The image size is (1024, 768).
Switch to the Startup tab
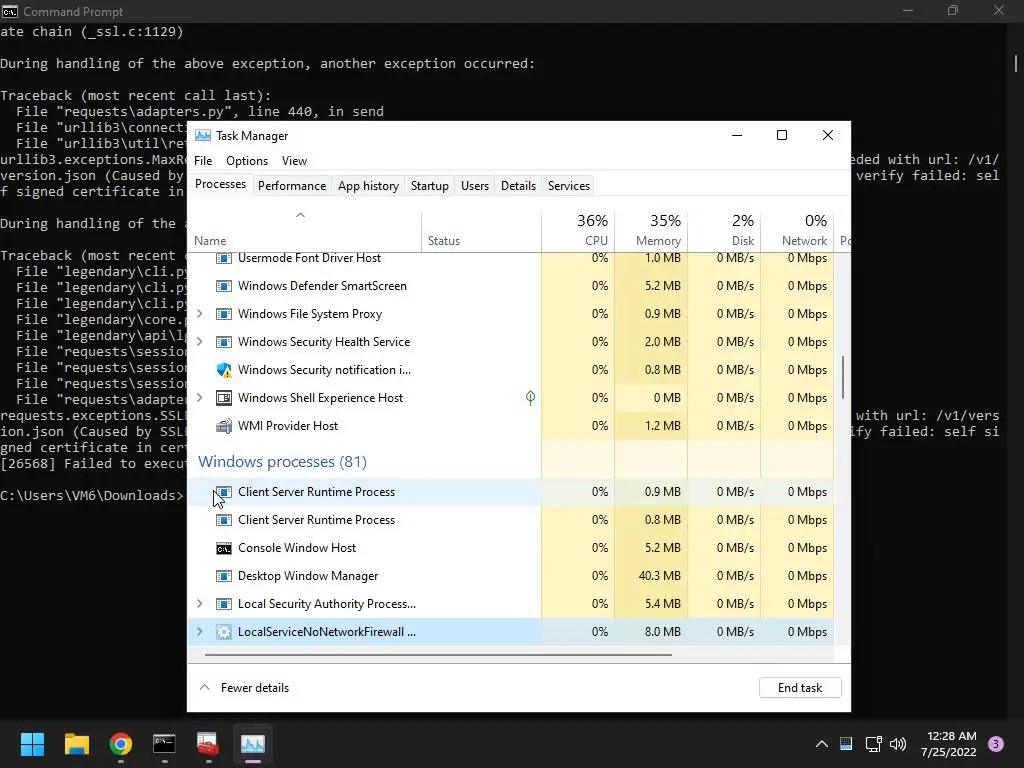tap(430, 186)
